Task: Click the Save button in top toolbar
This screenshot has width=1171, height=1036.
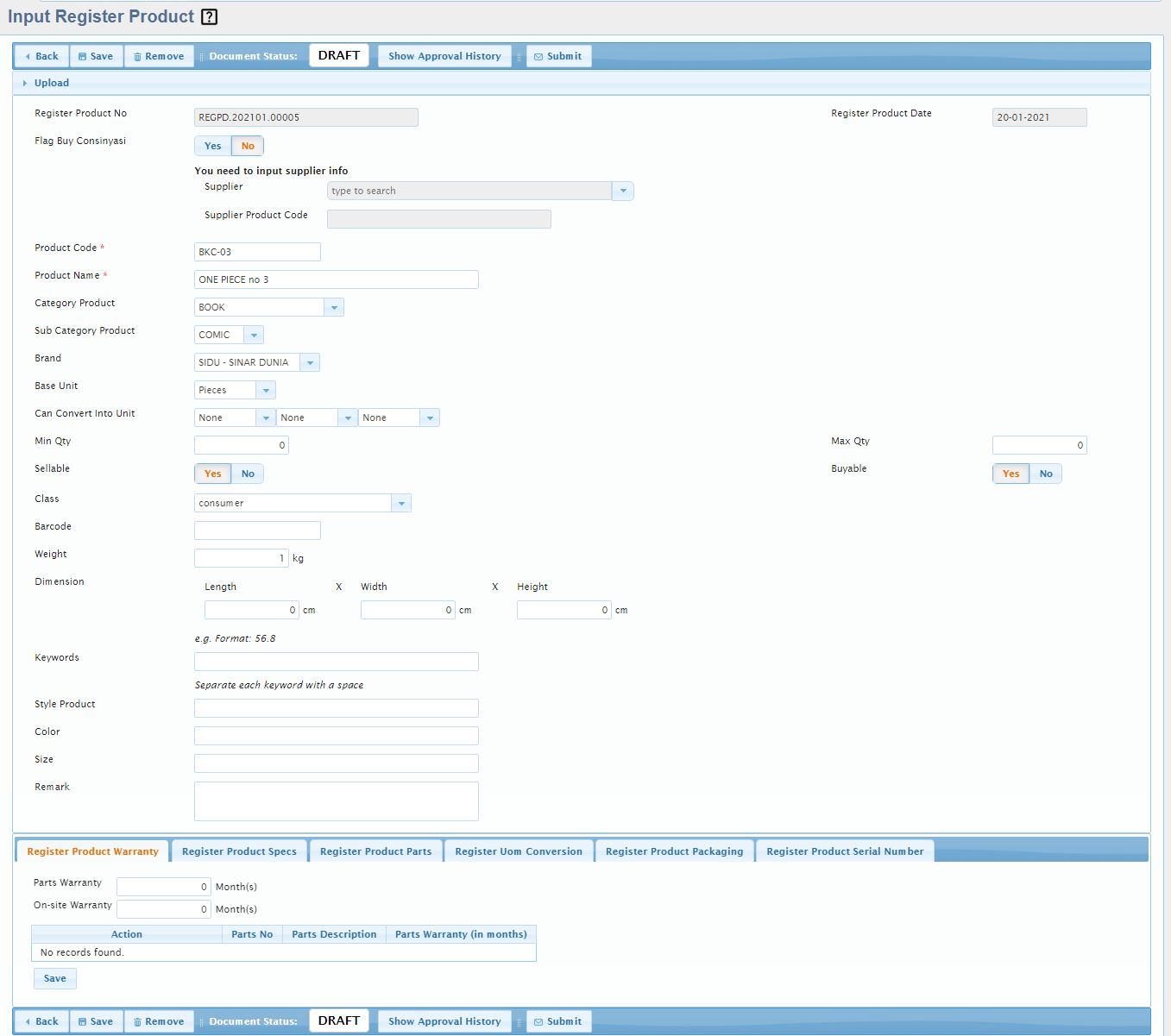Action: pos(96,56)
